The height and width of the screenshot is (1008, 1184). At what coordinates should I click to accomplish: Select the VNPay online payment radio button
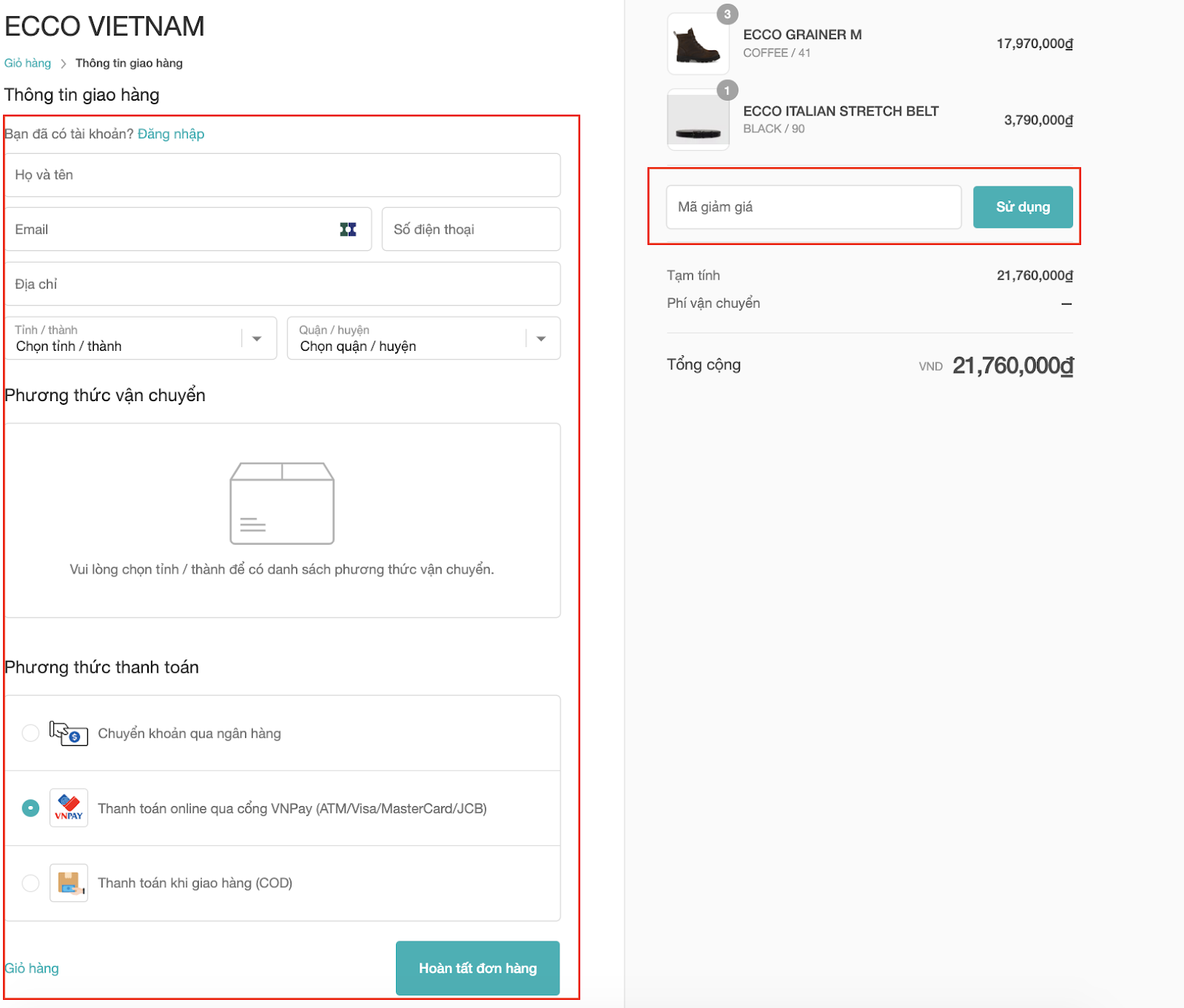(30, 807)
